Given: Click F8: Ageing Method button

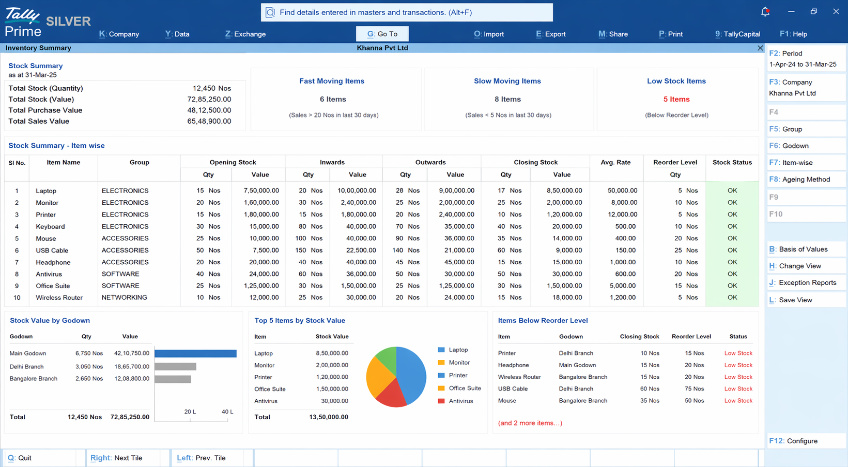Looking at the screenshot, I should click(x=805, y=179).
